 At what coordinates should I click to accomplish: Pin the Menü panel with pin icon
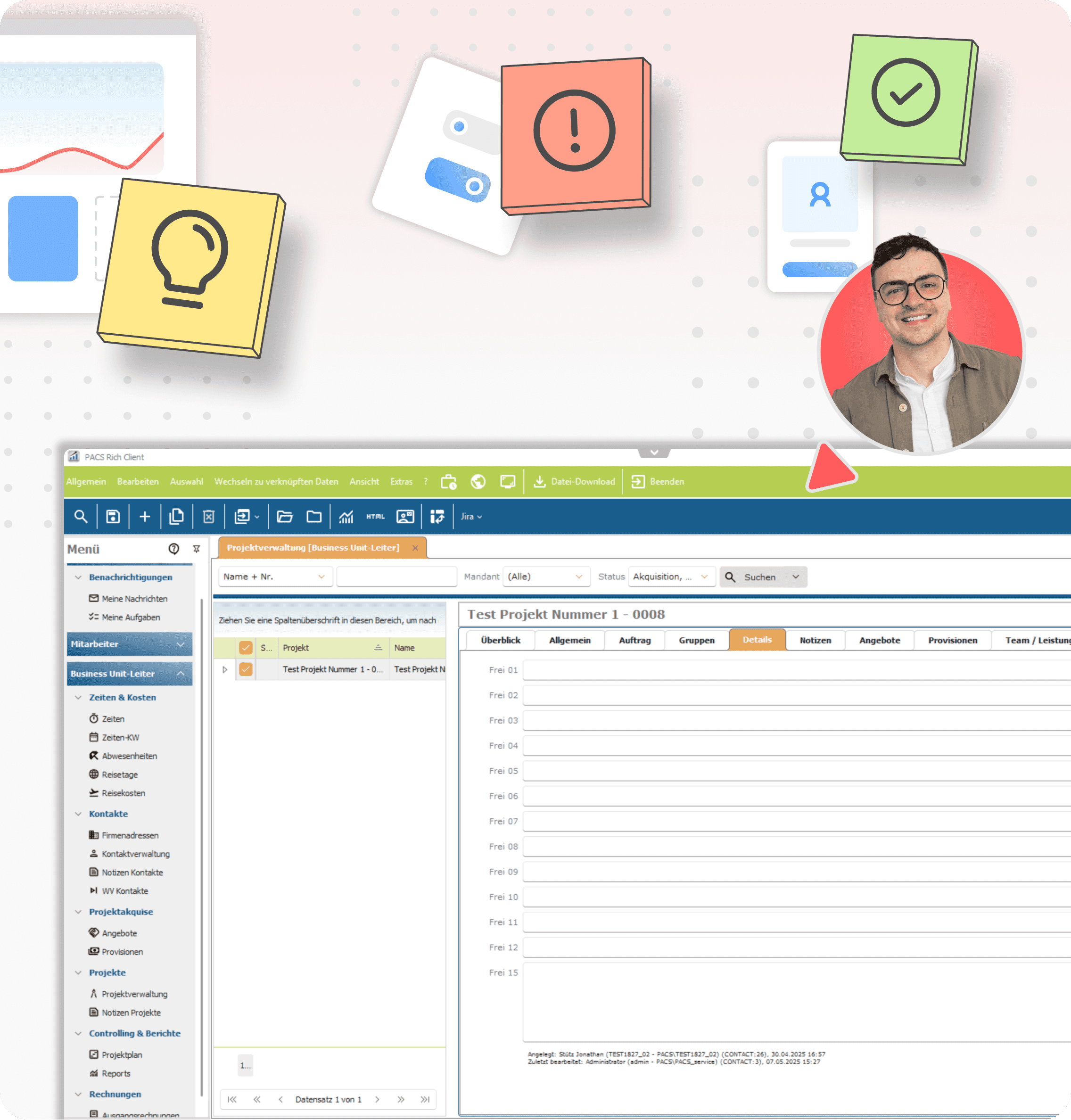point(197,549)
